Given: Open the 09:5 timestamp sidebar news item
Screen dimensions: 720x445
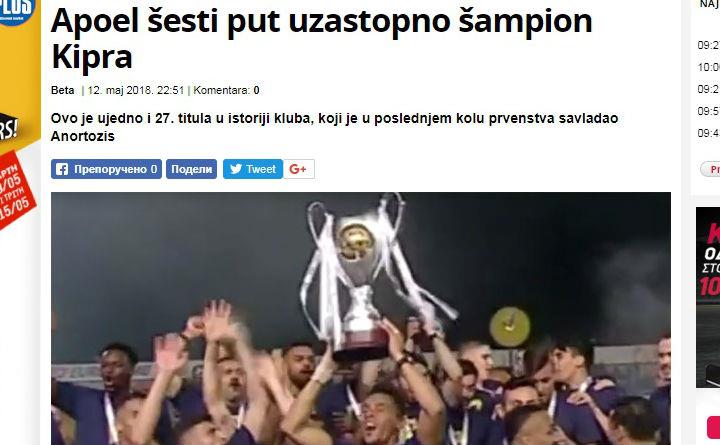Looking at the screenshot, I should [709, 111].
